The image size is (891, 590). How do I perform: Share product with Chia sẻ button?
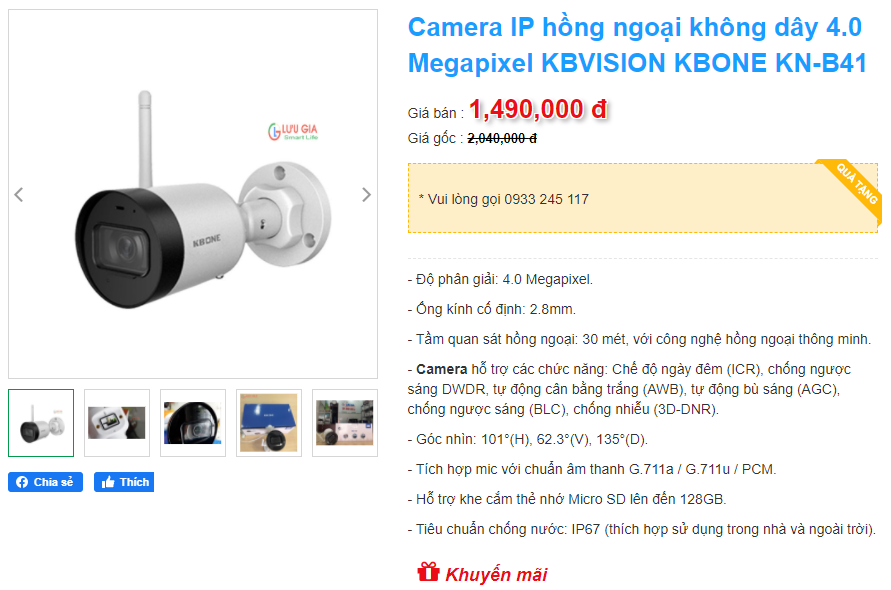click(x=45, y=482)
